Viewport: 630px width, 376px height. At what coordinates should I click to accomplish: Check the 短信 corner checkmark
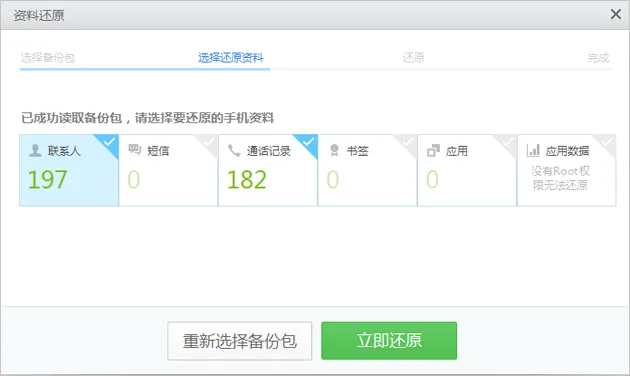pos(209,142)
